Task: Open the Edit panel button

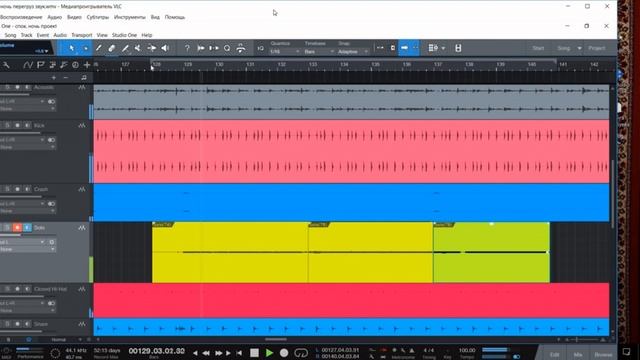Action: tap(554, 354)
